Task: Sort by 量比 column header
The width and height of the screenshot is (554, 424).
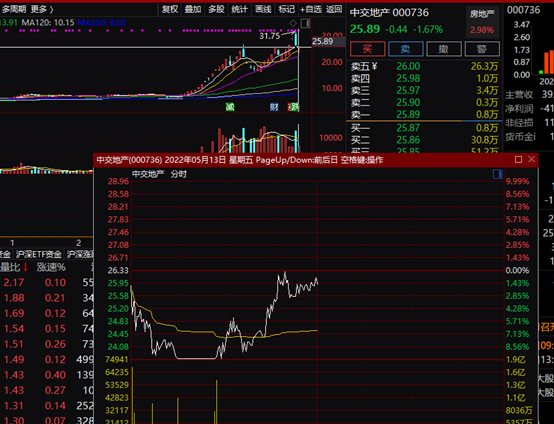Action: [10, 267]
